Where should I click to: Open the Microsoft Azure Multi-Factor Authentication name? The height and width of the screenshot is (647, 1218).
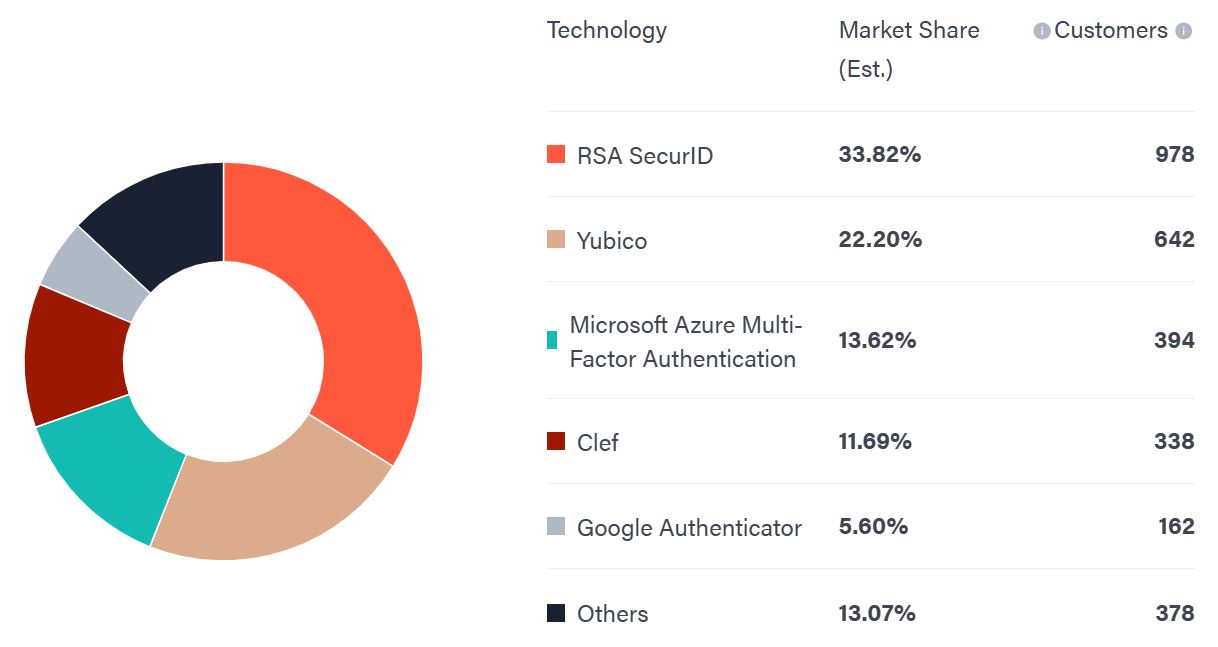click(686, 341)
